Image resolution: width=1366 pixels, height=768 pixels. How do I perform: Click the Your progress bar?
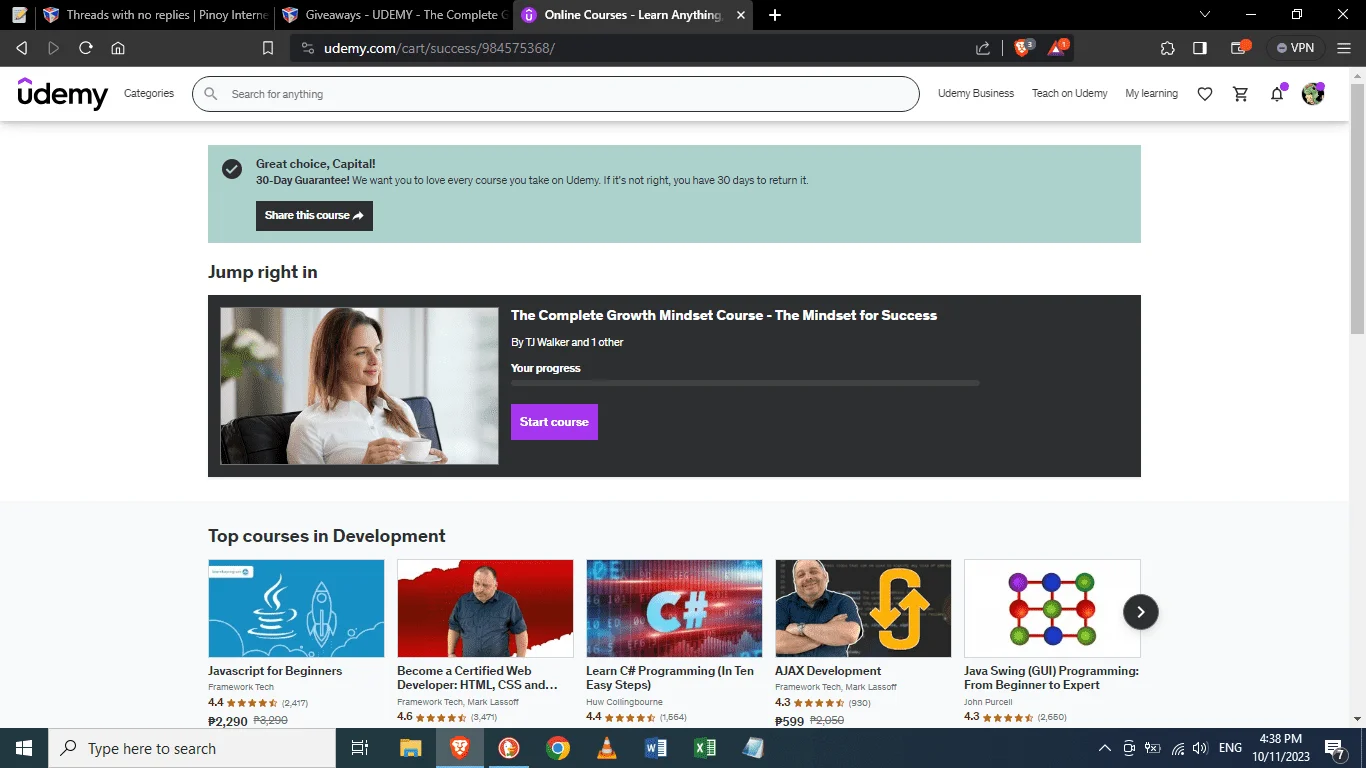(745, 383)
